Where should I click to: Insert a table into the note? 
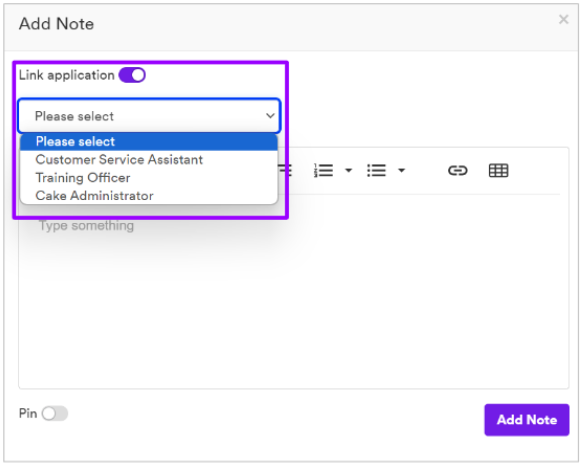click(x=498, y=170)
